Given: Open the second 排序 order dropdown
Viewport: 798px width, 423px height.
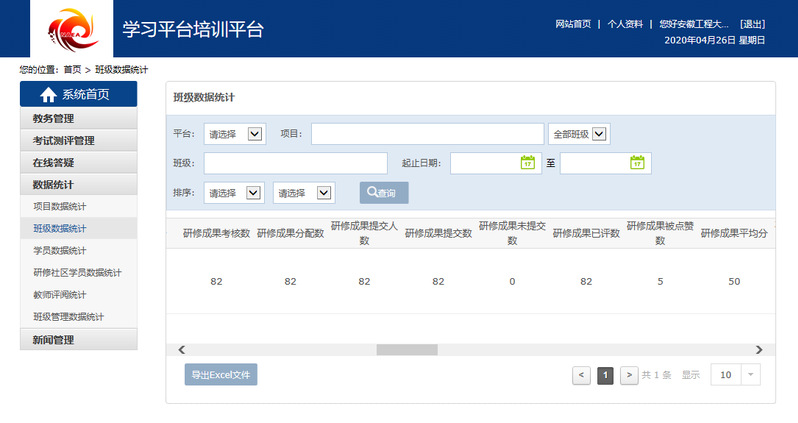Looking at the screenshot, I should (x=303, y=193).
